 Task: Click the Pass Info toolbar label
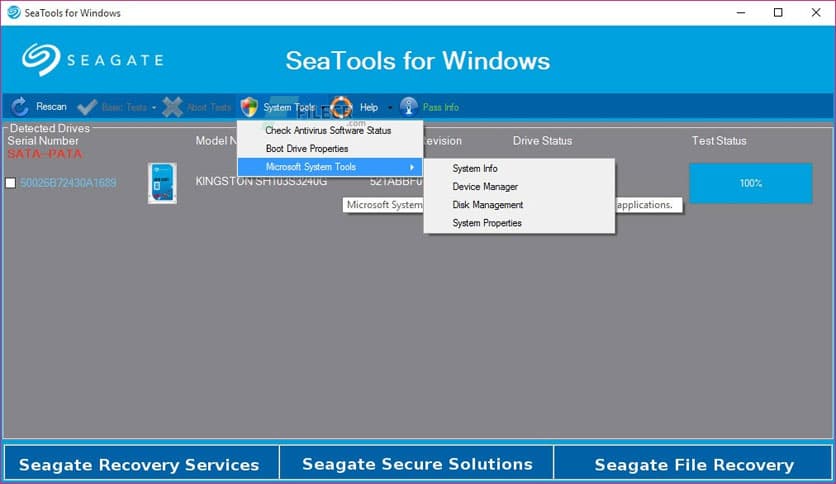[x=440, y=107]
